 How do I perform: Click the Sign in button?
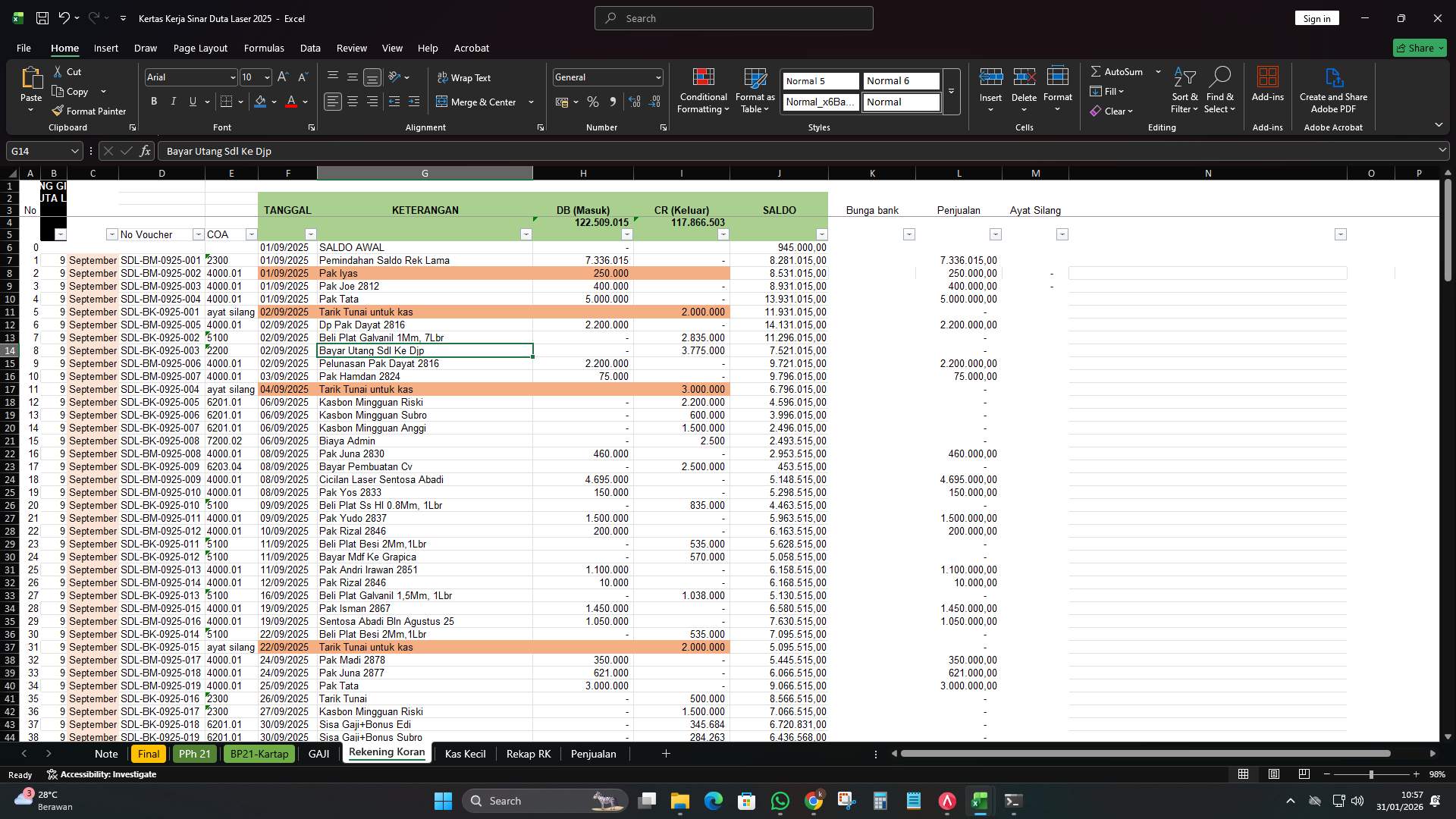(x=1316, y=17)
